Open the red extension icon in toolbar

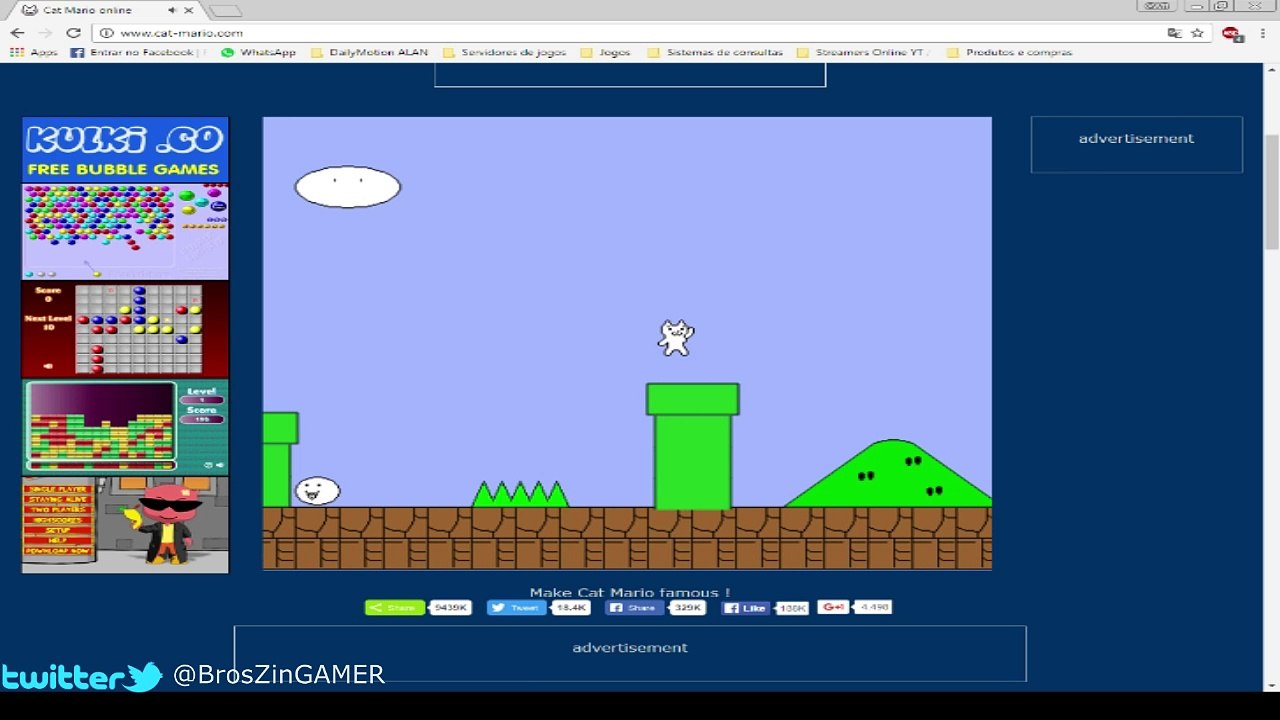1231,33
